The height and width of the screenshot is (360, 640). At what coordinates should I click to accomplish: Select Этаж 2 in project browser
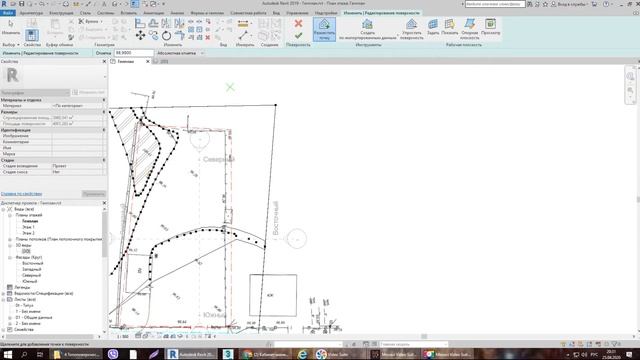coord(28,233)
